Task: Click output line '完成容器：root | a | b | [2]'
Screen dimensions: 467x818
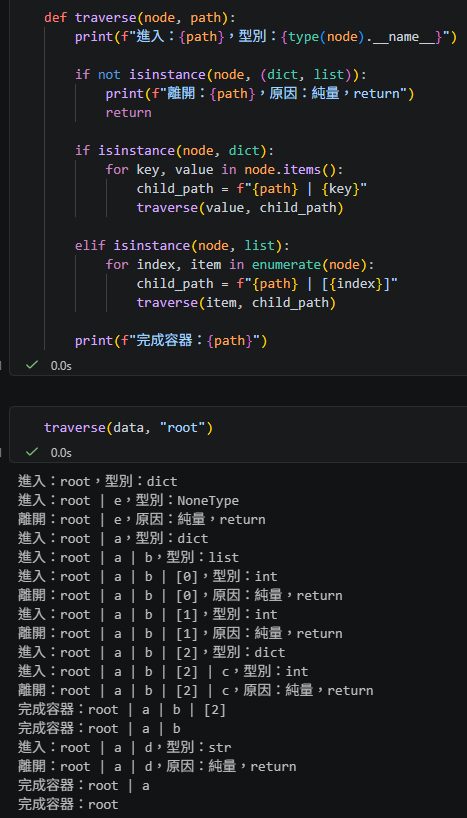Action: 122,709
